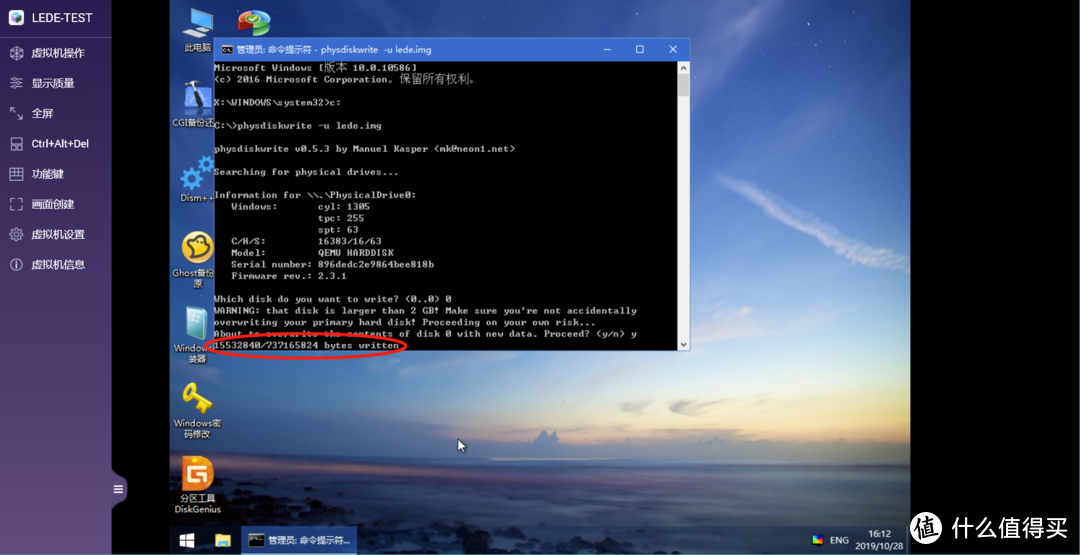Launch the Dism++ desktop shortcut
This screenshot has width=1080, height=555.
(x=196, y=178)
